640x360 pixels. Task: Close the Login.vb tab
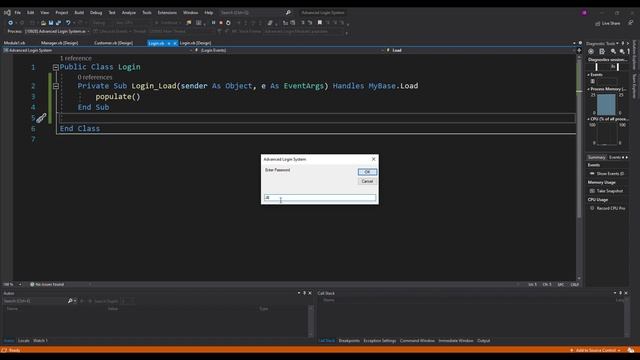(x=175, y=43)
